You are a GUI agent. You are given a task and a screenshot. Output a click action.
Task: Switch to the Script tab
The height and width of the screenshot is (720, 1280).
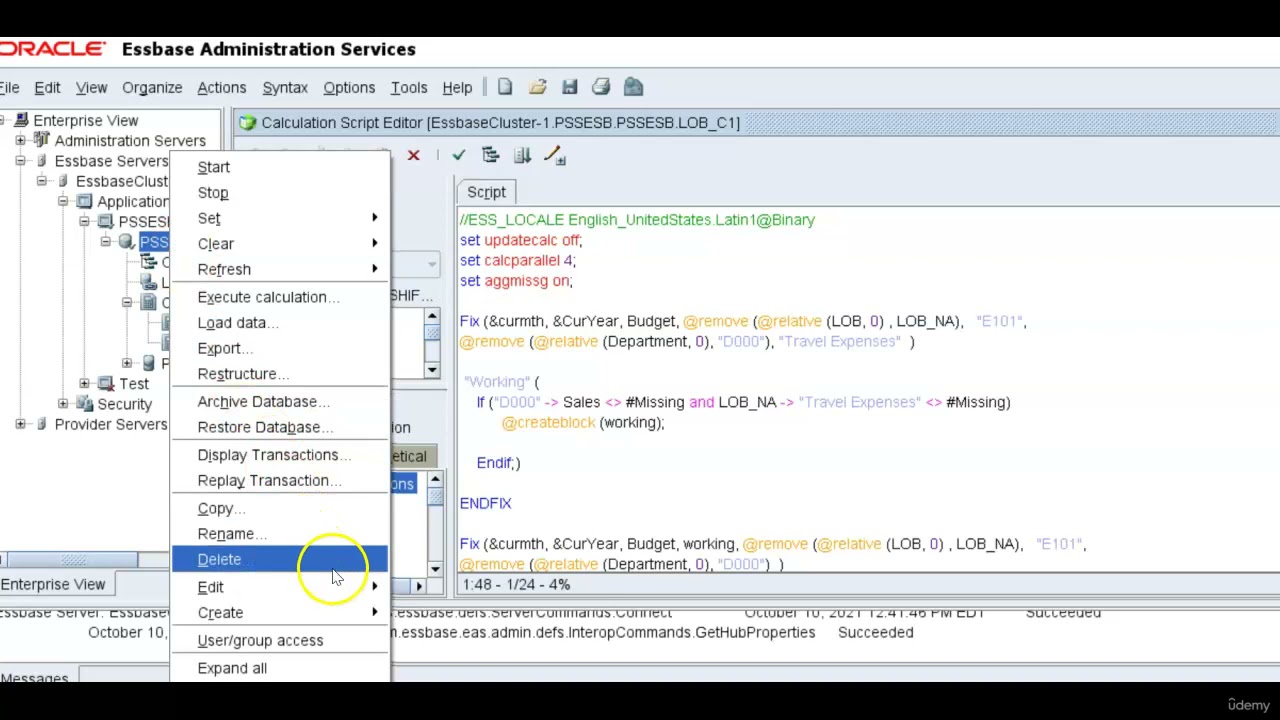[486, 192]
